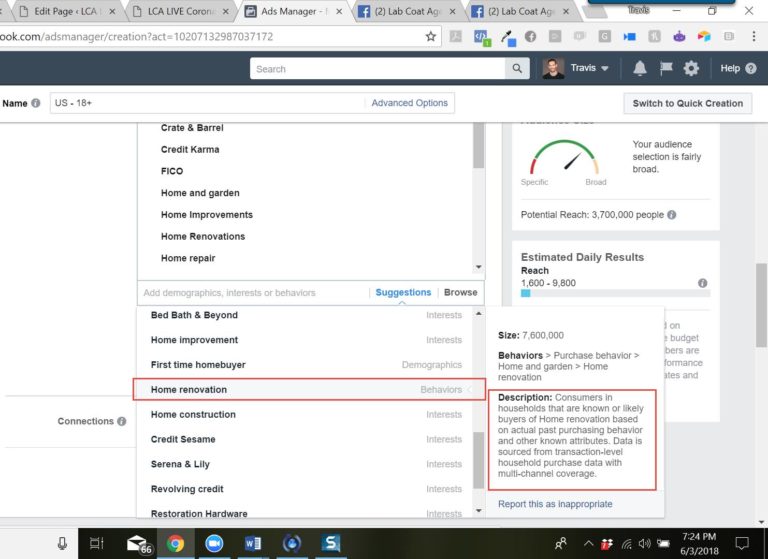Click info icon next to Name

[x=36, y=103]
